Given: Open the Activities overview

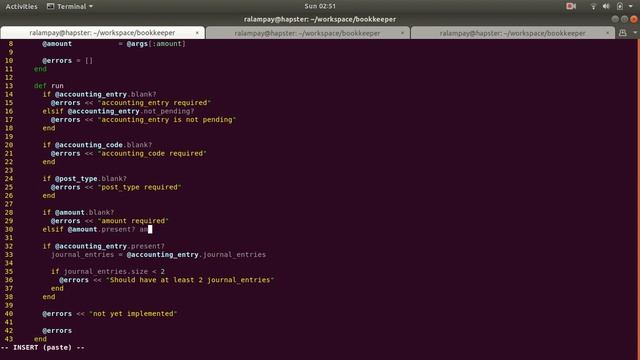Looking at the screenshot, I should pyautogui.click(x=21, y=7).
